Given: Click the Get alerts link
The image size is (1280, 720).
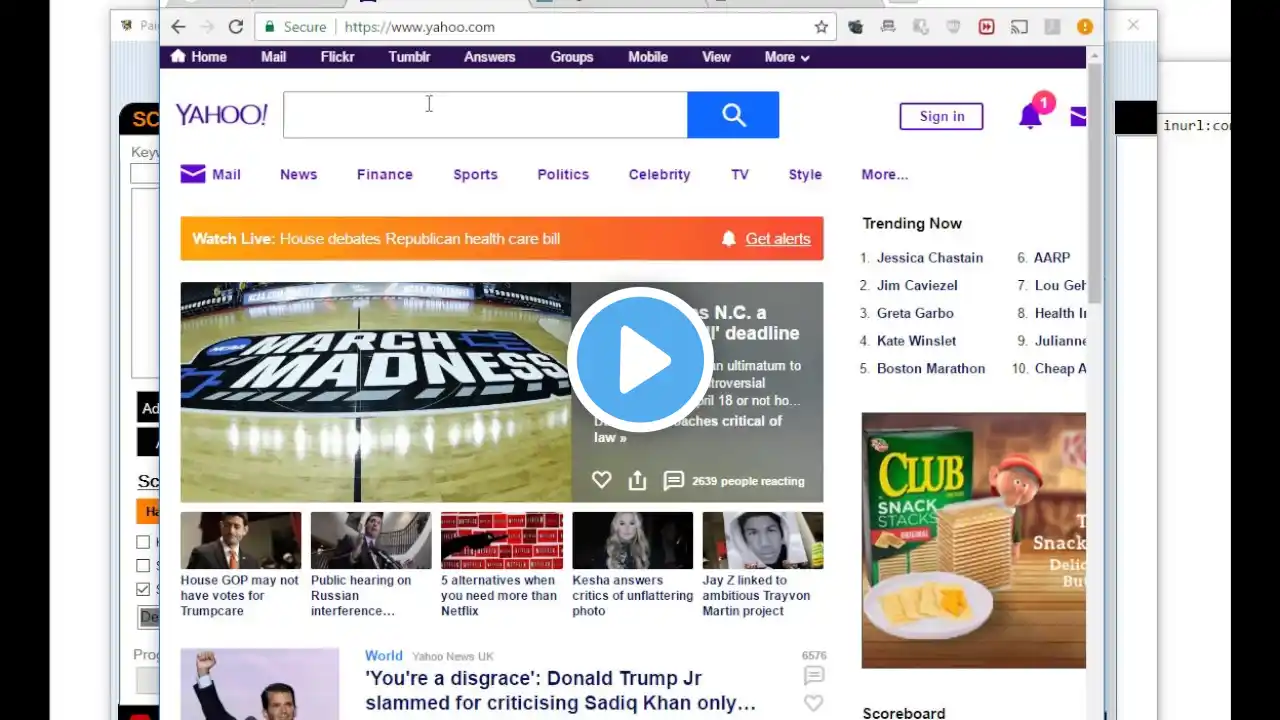Looking at the screenshot, I should (778, 239).
